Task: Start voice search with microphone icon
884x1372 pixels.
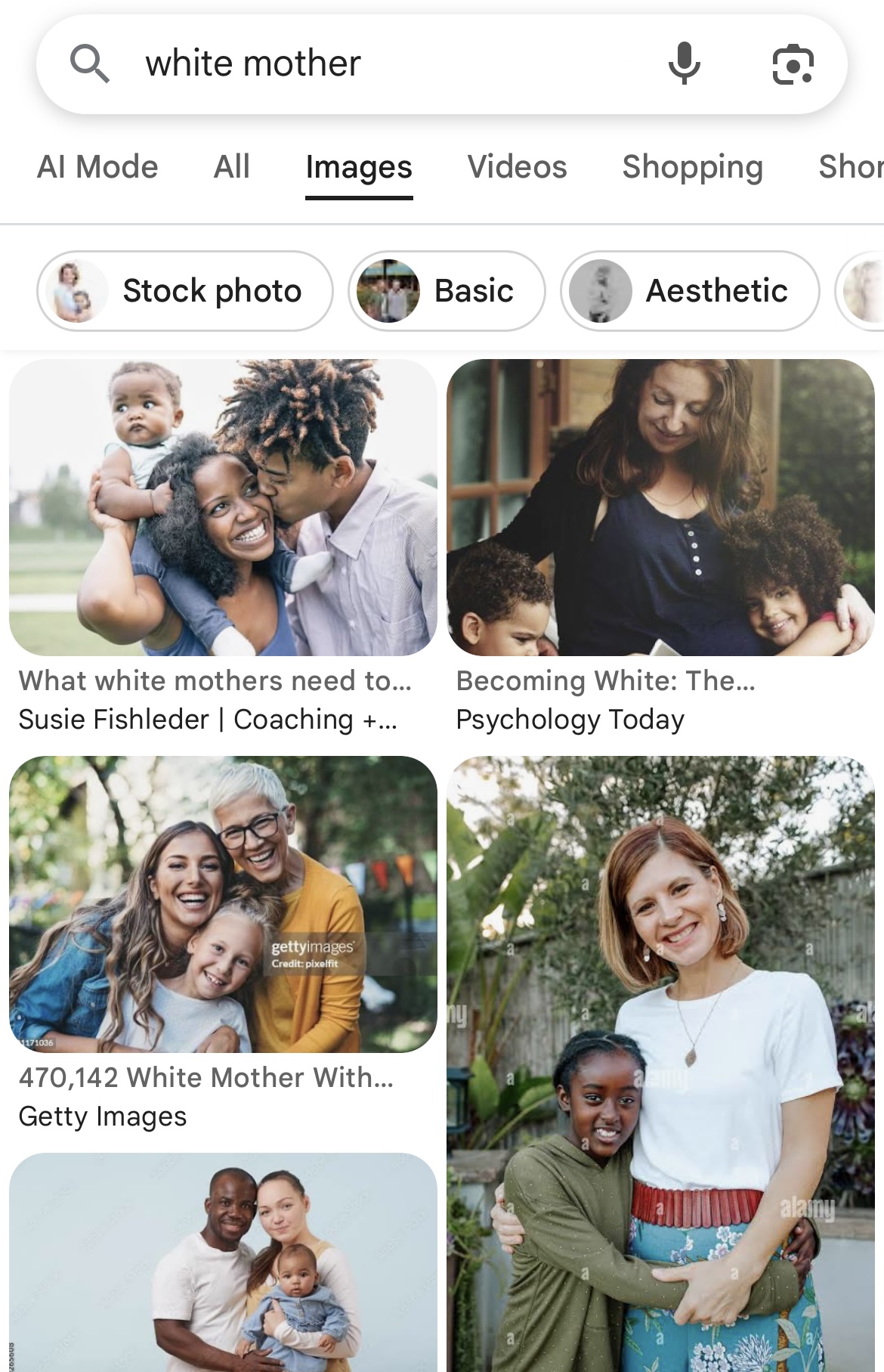Action: coord(685,63)
